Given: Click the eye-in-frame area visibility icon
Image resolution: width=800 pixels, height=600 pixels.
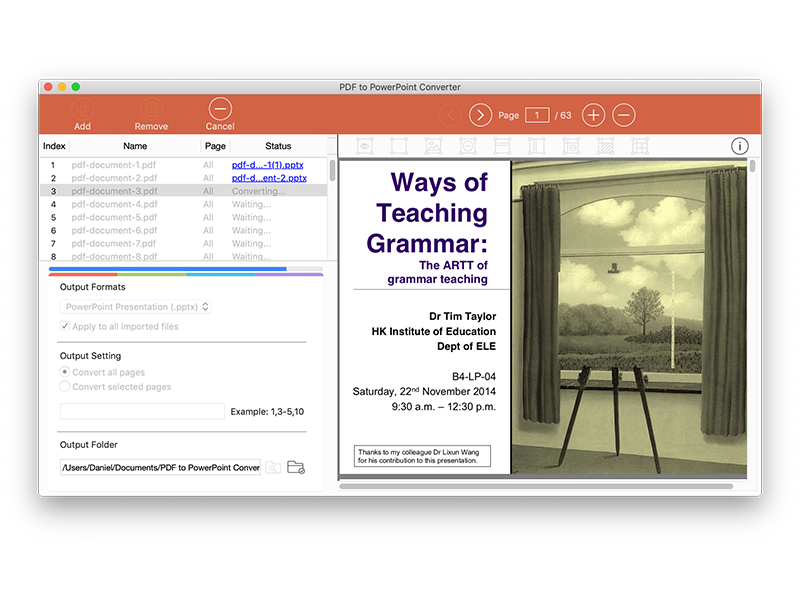Looking at the screenshot, I should point(364,146).
